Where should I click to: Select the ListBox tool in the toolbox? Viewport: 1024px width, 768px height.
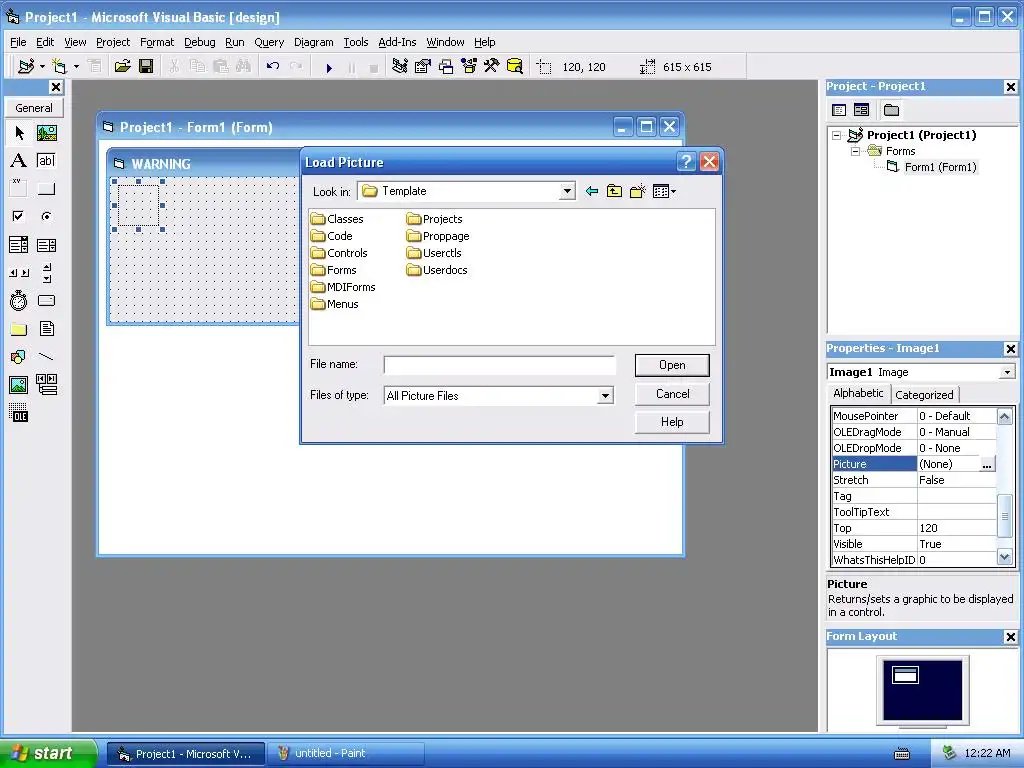click(46, 245)
